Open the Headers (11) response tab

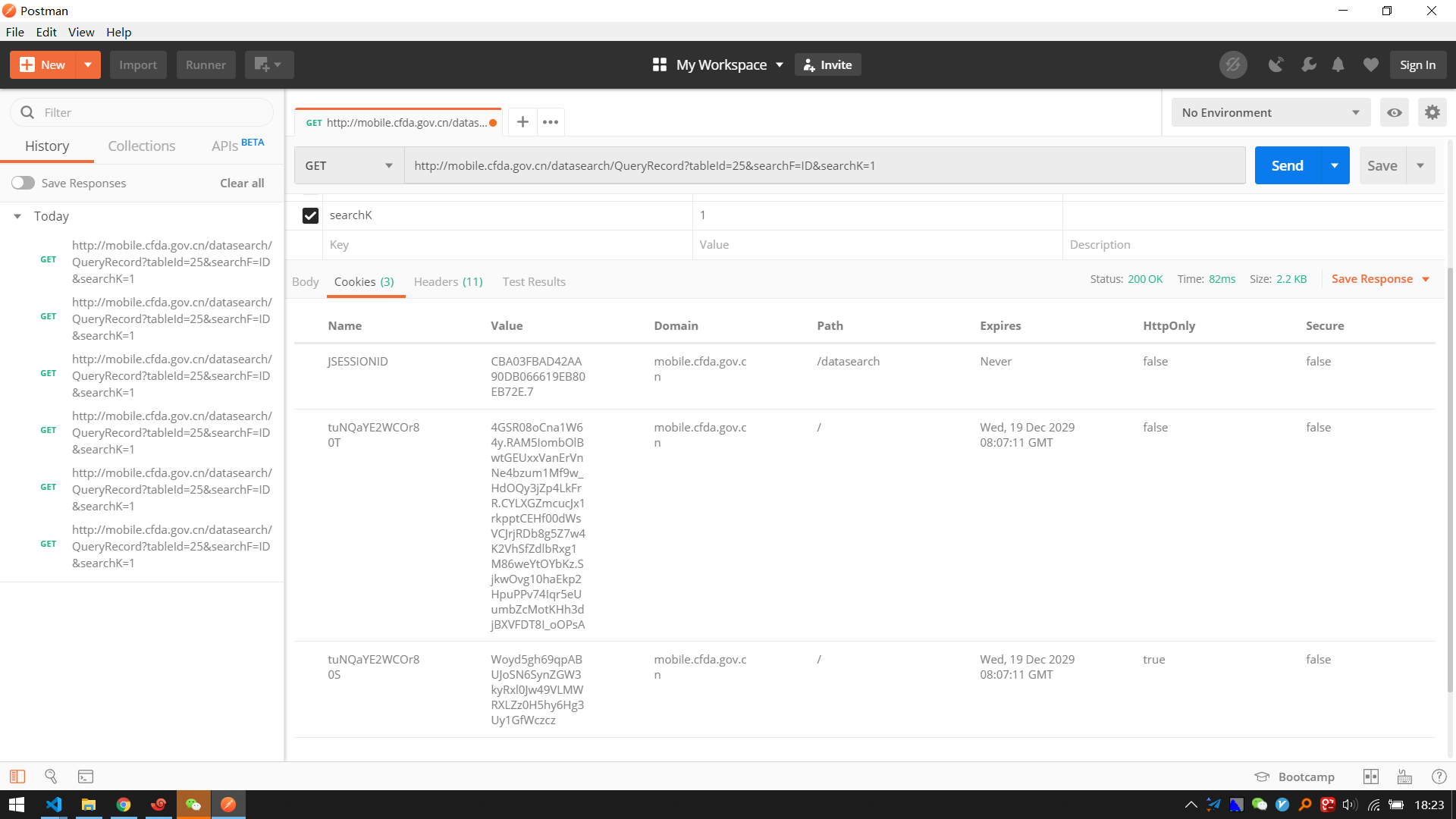[448, 282]
